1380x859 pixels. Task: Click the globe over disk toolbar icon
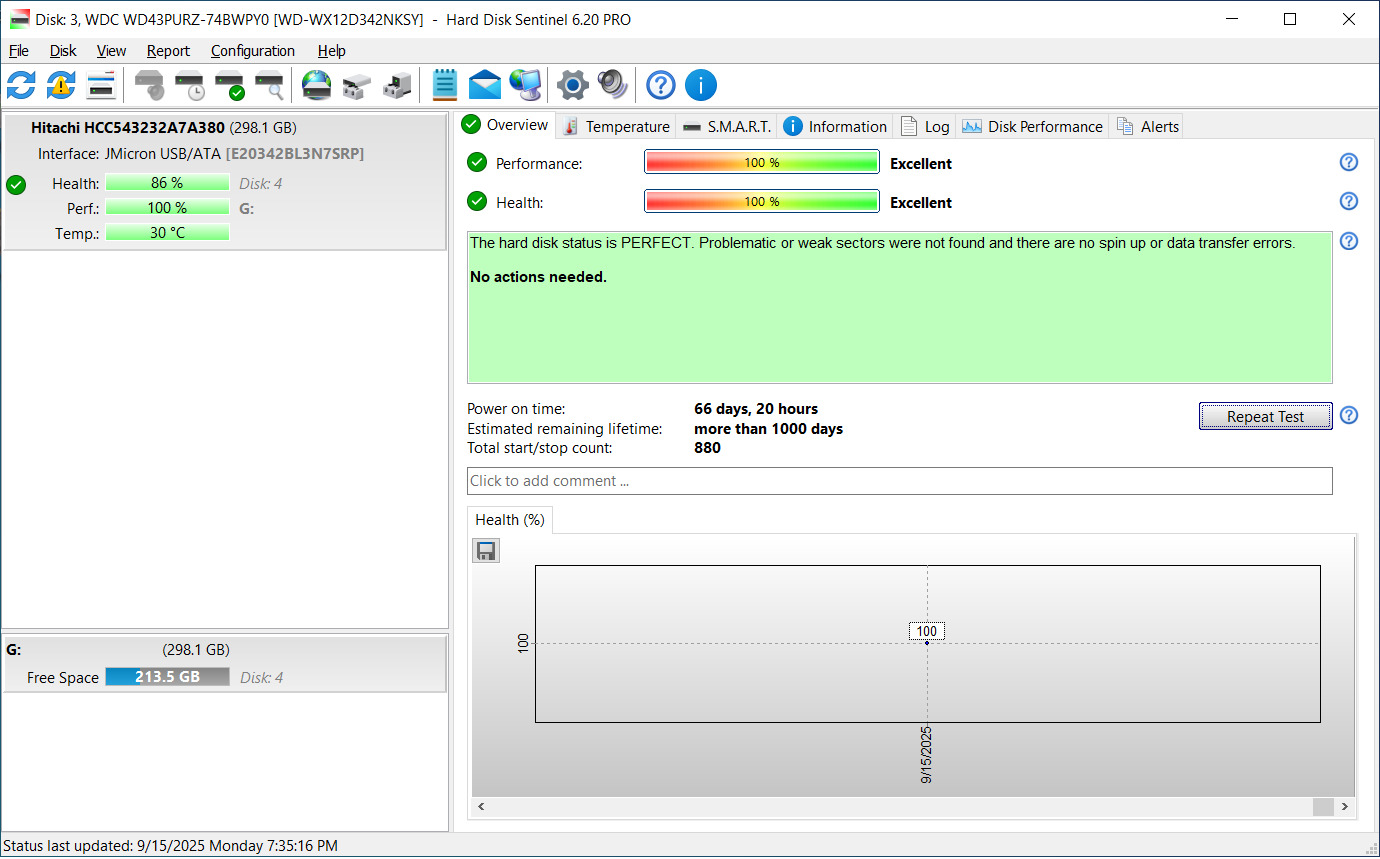pyautogui.click(x=317, y=85)
